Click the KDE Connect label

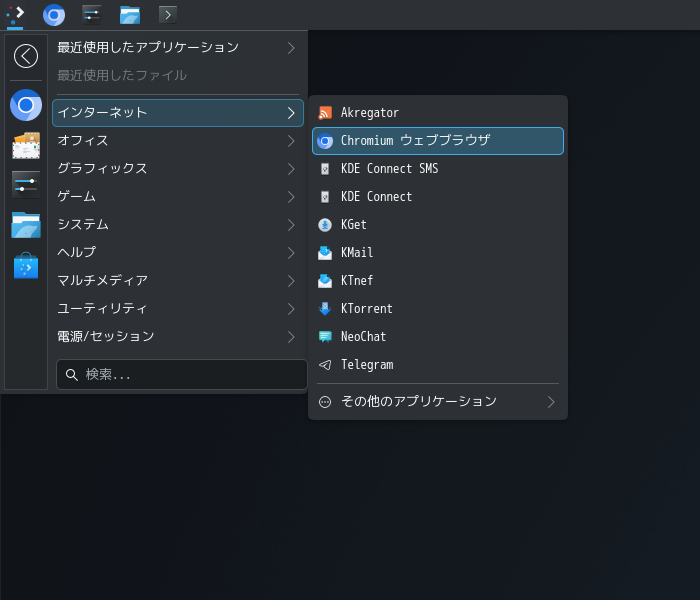point(376,197)
